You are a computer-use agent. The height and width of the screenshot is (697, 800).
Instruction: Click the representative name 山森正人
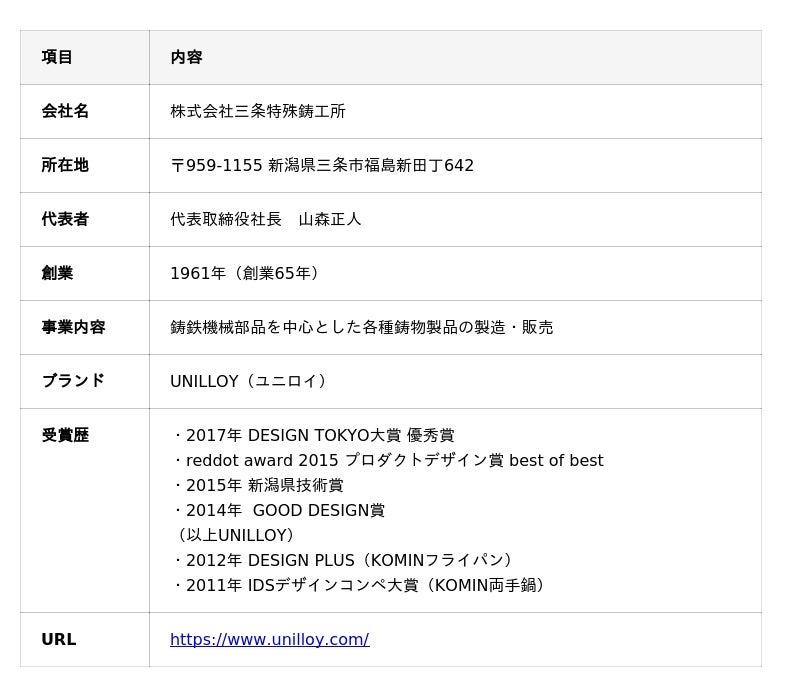330,219
